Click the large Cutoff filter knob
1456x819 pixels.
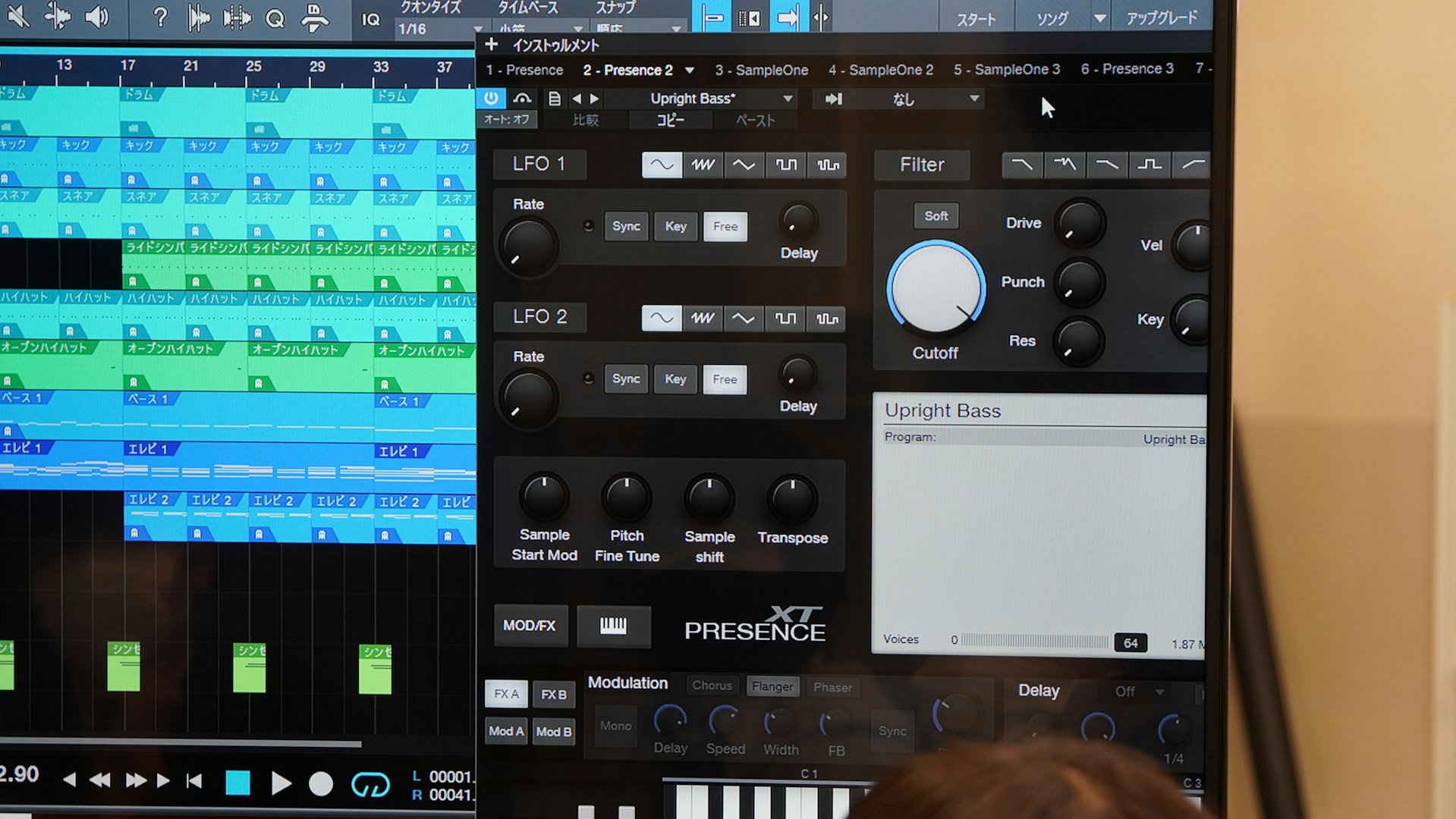[x=936, y=289]
